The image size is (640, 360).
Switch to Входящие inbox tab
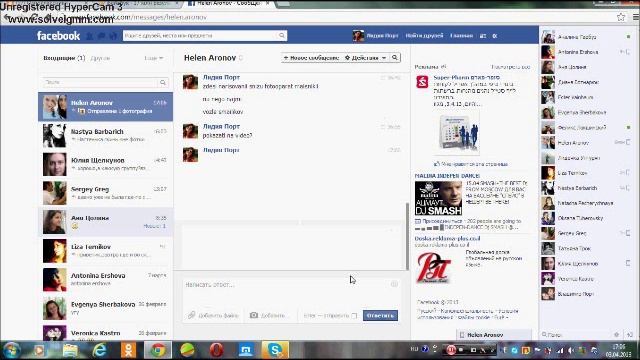(64, 58)
